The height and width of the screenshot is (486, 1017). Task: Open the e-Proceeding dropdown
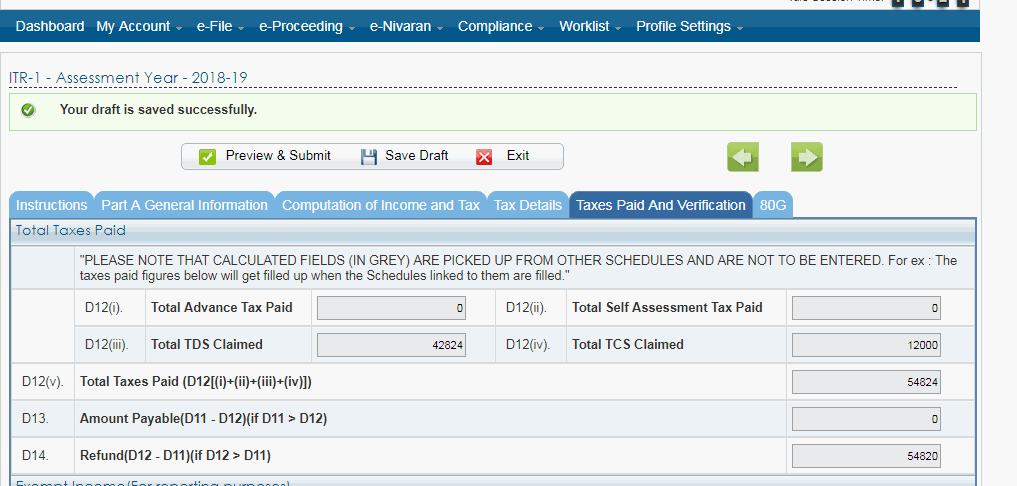[x=307, y=27]
